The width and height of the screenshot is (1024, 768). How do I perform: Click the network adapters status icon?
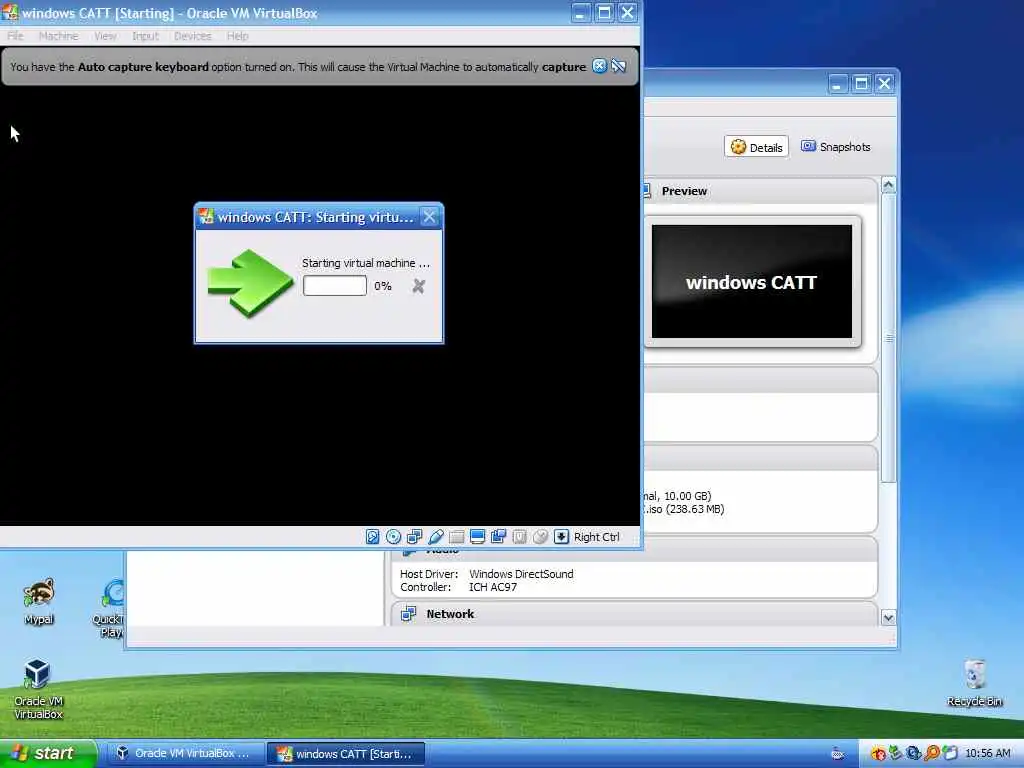pos(414,537)
